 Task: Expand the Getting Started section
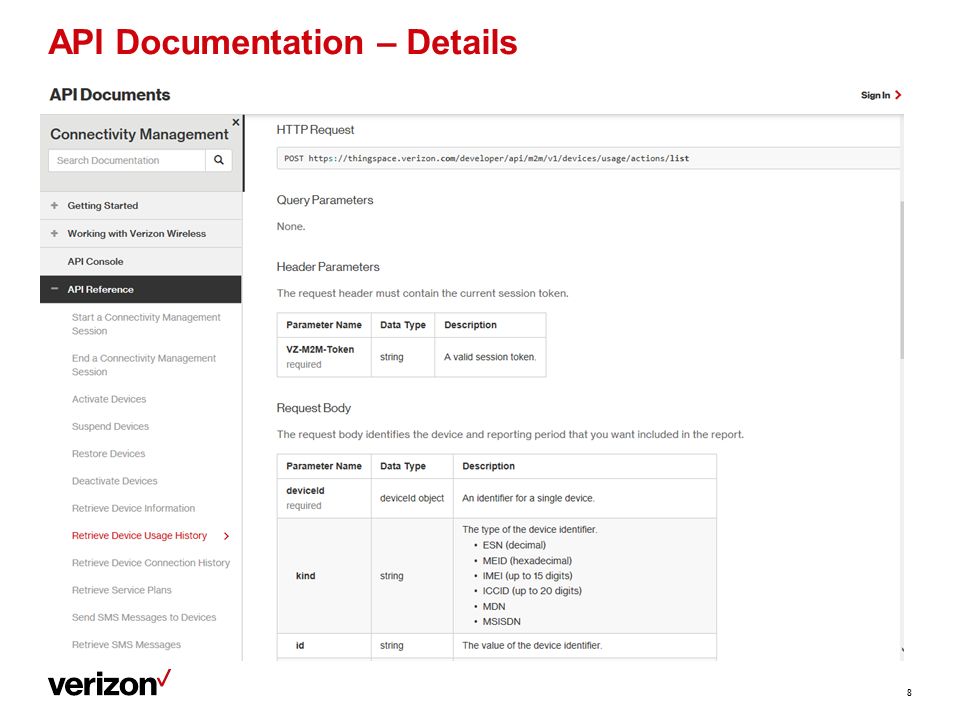tap(54, 206)
